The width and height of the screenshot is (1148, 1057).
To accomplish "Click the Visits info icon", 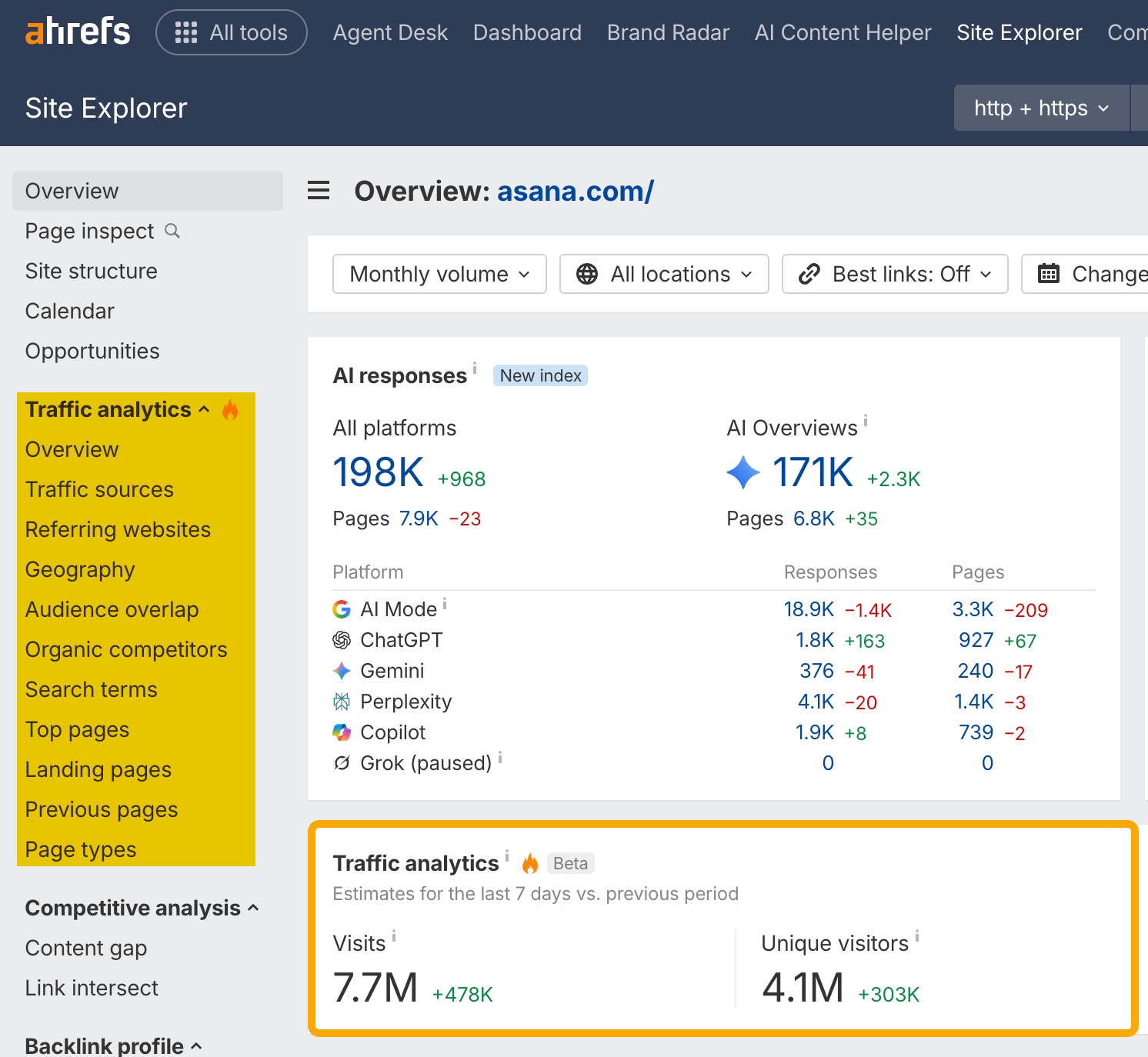I will (394, 936).
